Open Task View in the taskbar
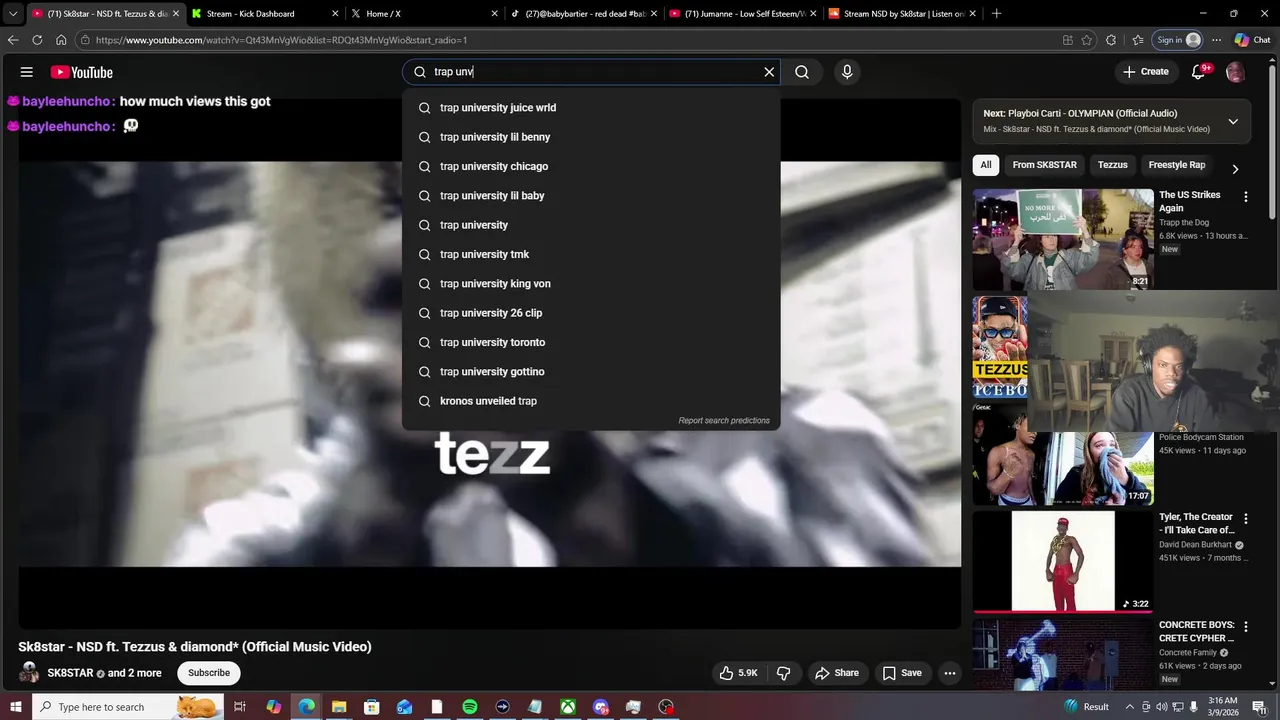 (x=240, y=707)
